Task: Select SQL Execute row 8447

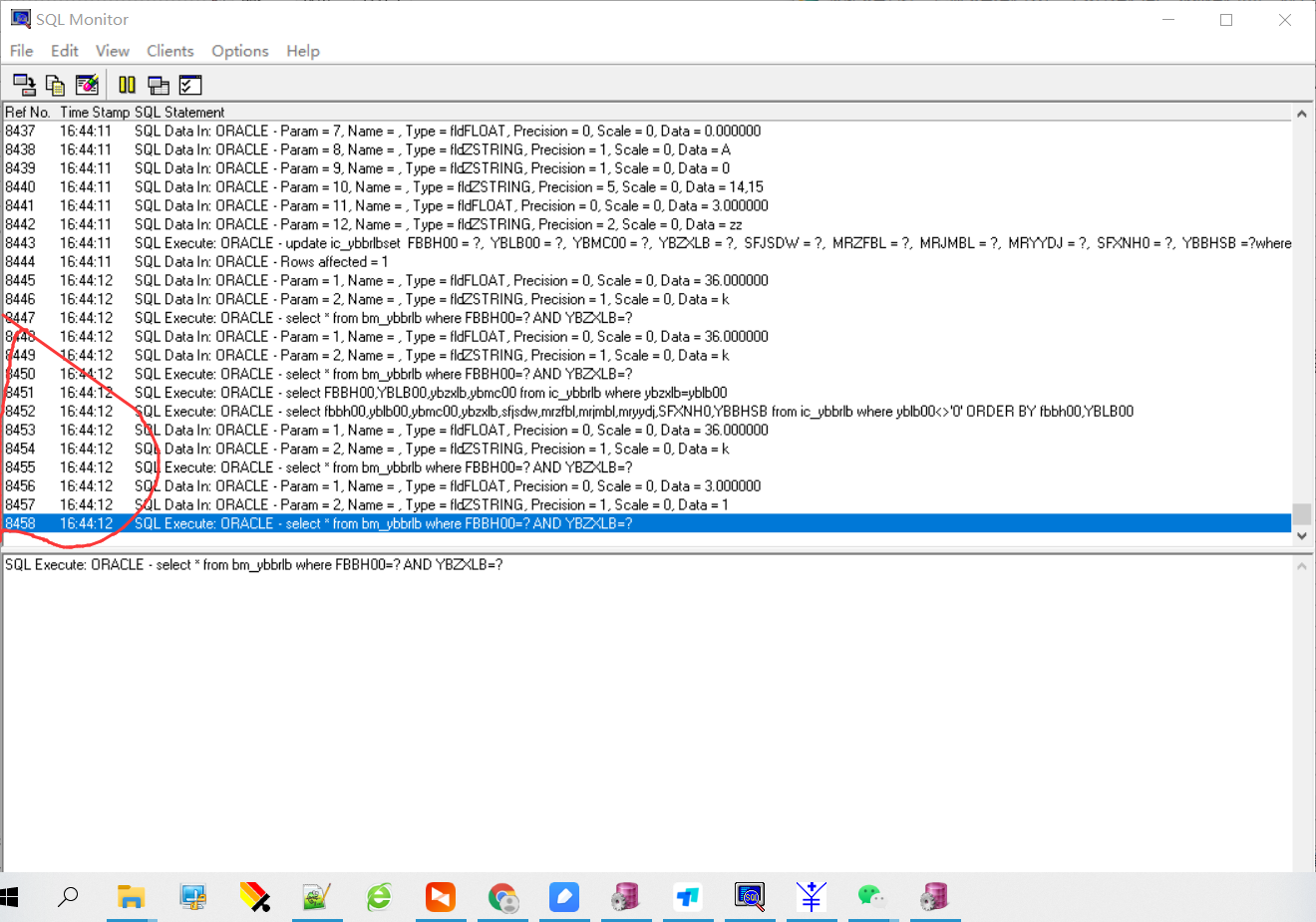Action: (648, 318)
